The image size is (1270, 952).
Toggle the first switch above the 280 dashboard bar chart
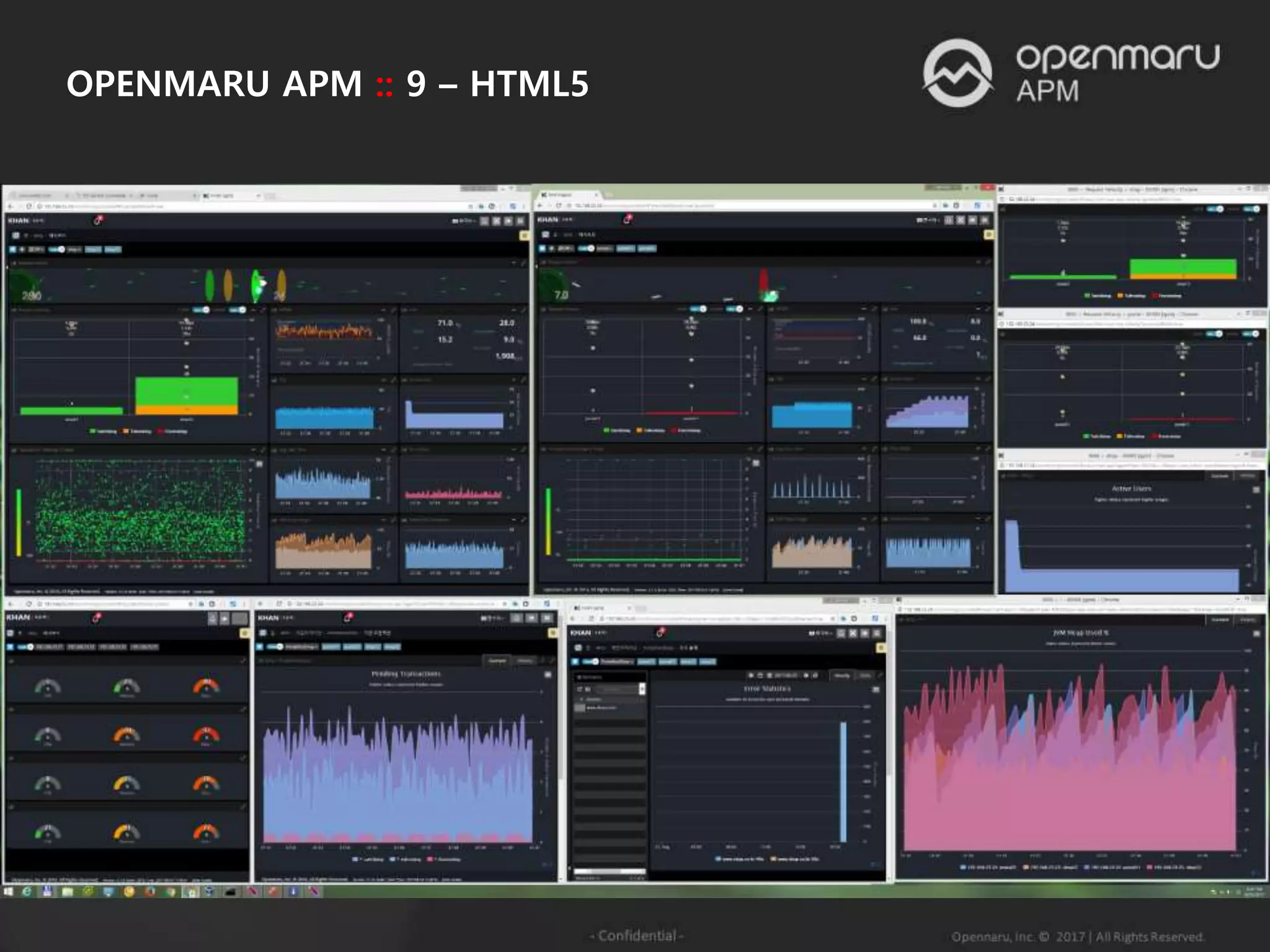202,309
